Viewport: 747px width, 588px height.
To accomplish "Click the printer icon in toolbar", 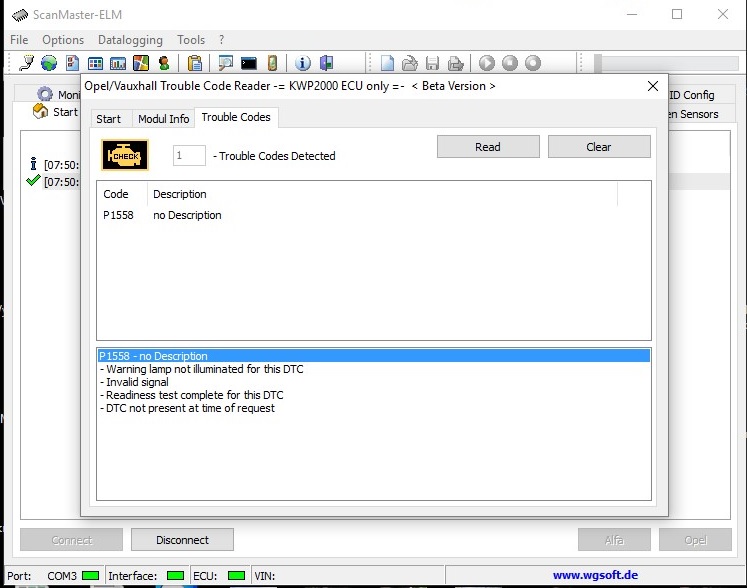I will tap(456, 63).
